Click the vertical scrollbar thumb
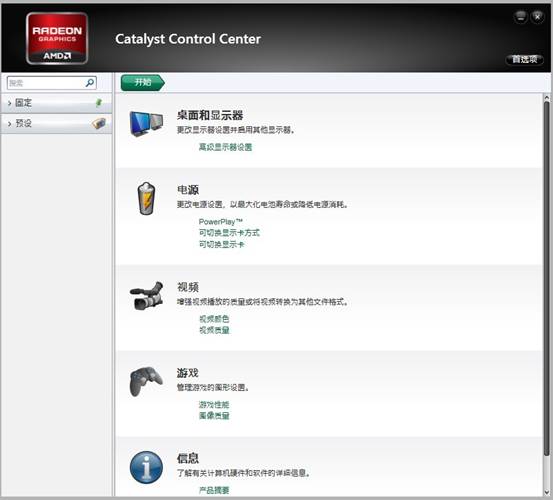This screenshot has width=553, height=500. tap(546, 279)
